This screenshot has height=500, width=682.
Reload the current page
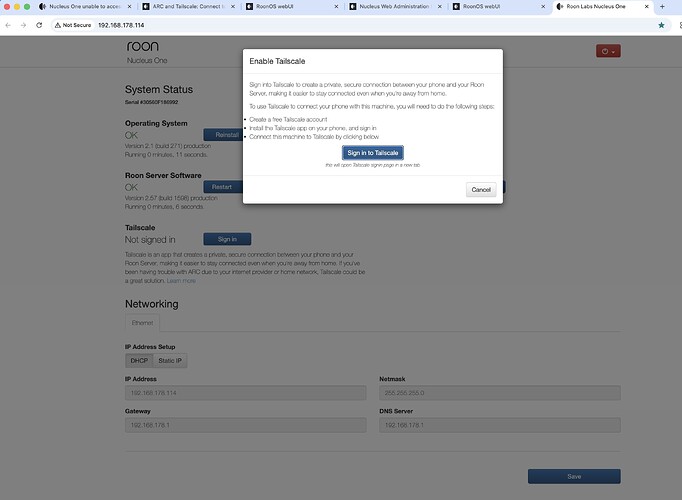(39, 25)
